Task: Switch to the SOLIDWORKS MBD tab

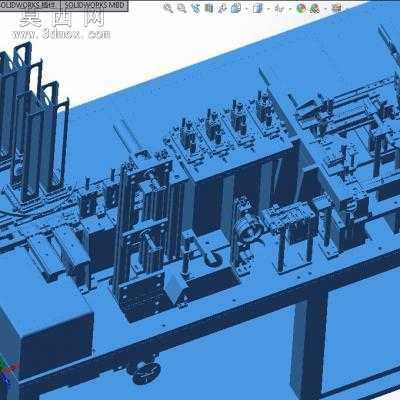Action: coord(94,5)
